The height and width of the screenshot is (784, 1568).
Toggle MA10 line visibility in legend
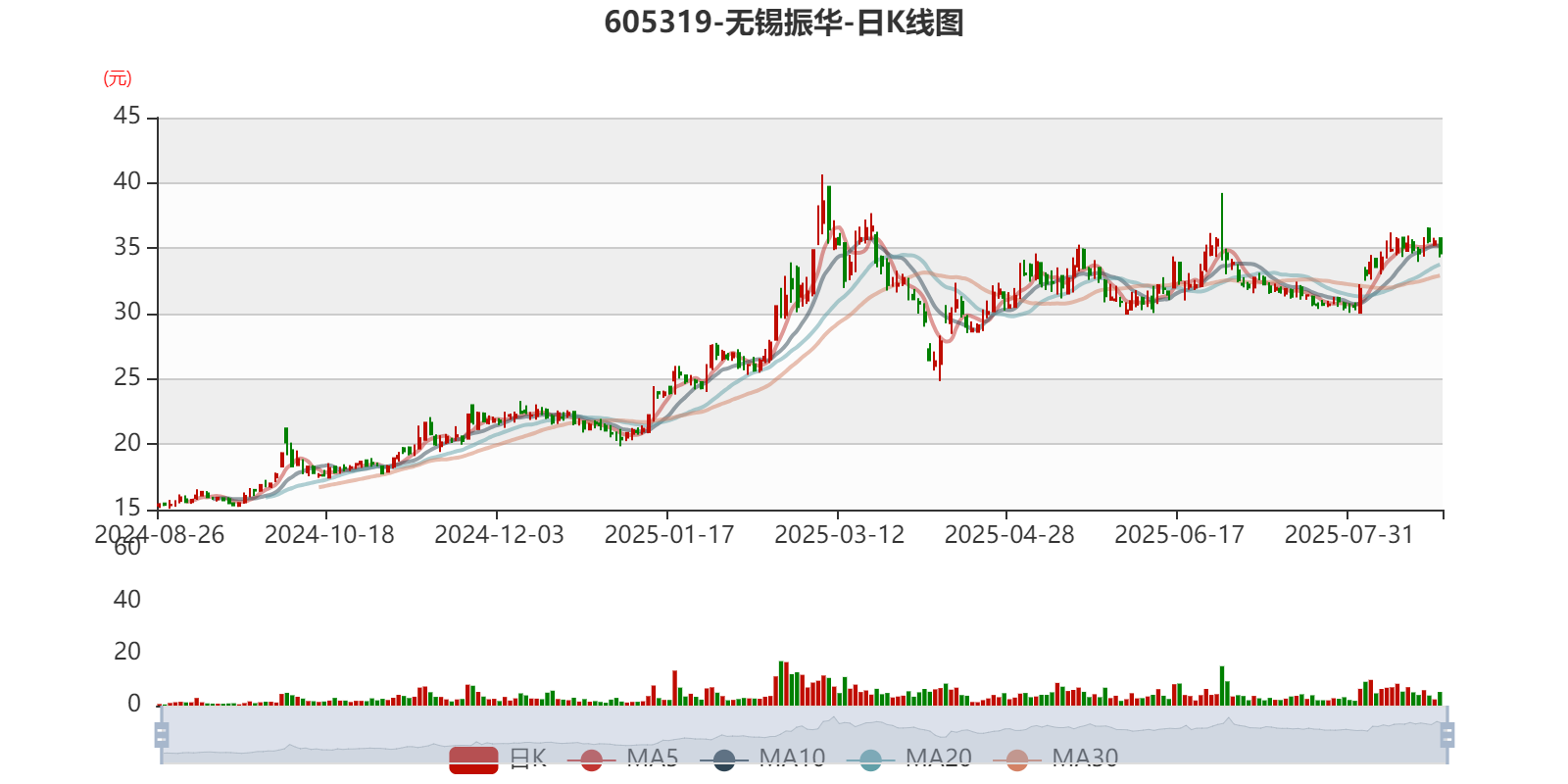(763, 759)
